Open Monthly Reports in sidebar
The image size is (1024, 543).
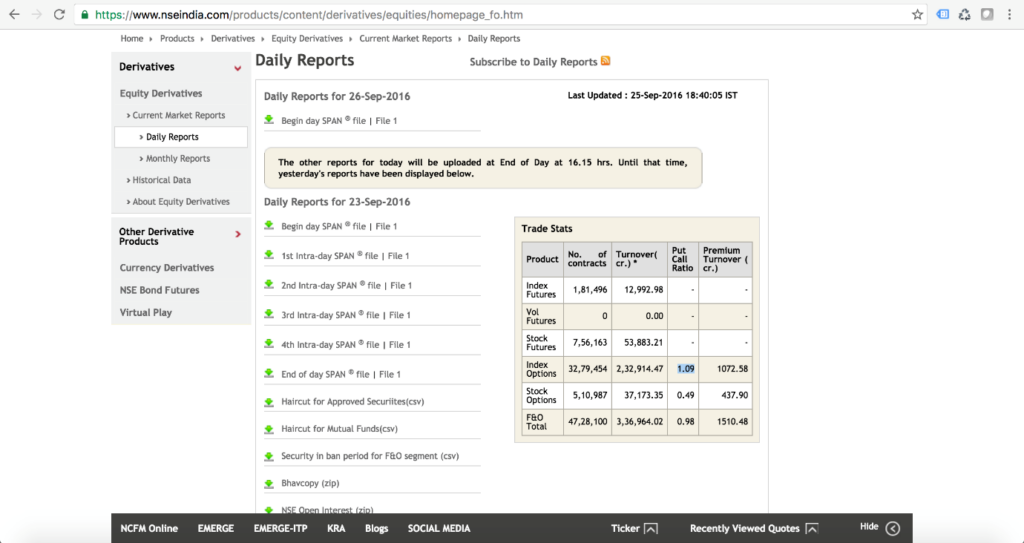(178, 159)
